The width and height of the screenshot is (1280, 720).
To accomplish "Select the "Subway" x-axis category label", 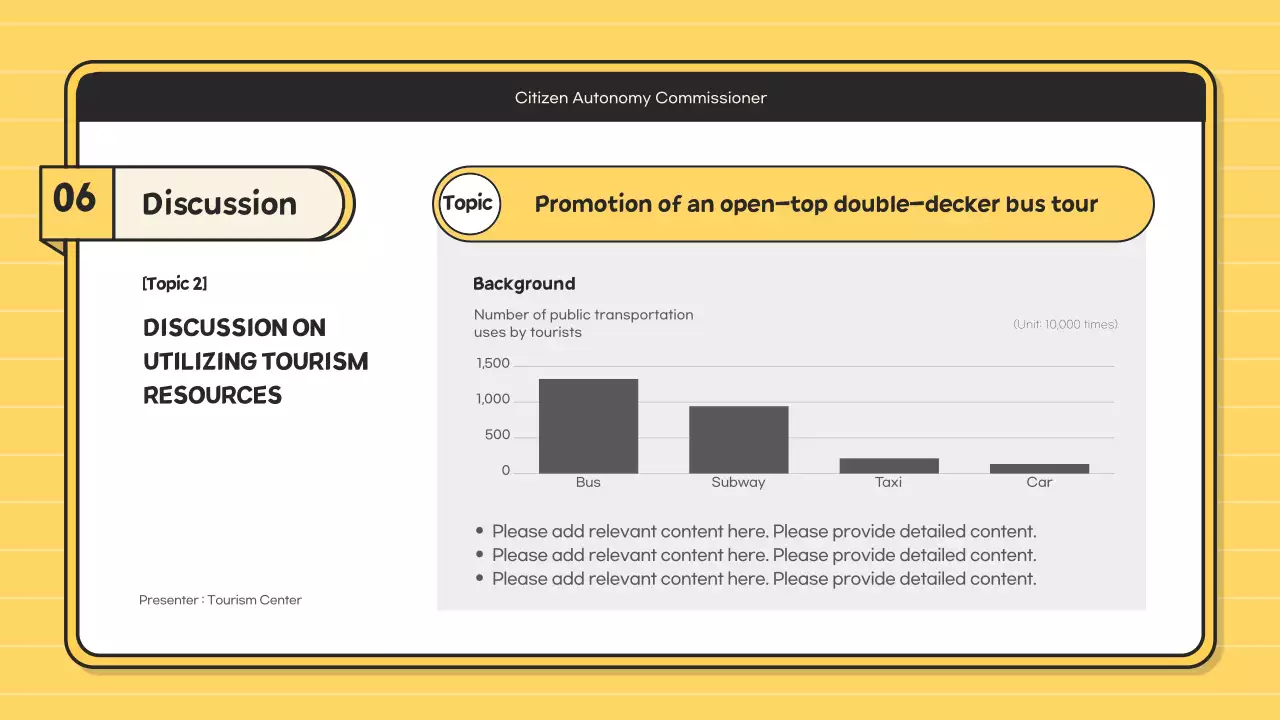I will pyautogui.click(x=738, y=483).
